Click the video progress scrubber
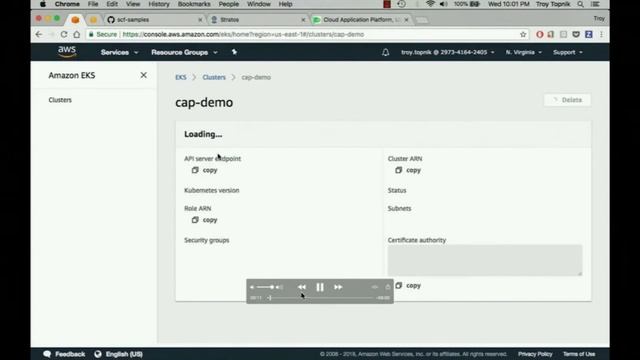This screenshot has width=640, height=360. coord(321,298)
